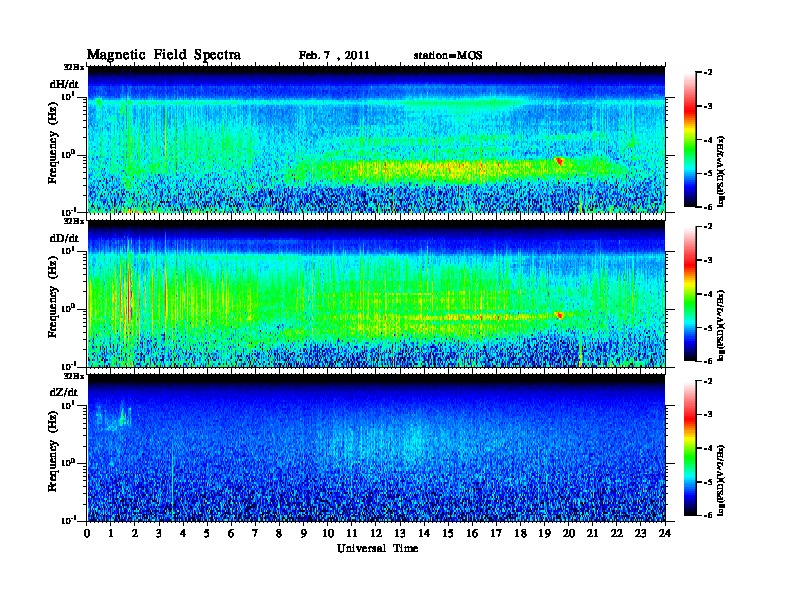The image size is (792, 612).
Task: Click hour 13 on the Universal Time axis
Action: point(401,533)
